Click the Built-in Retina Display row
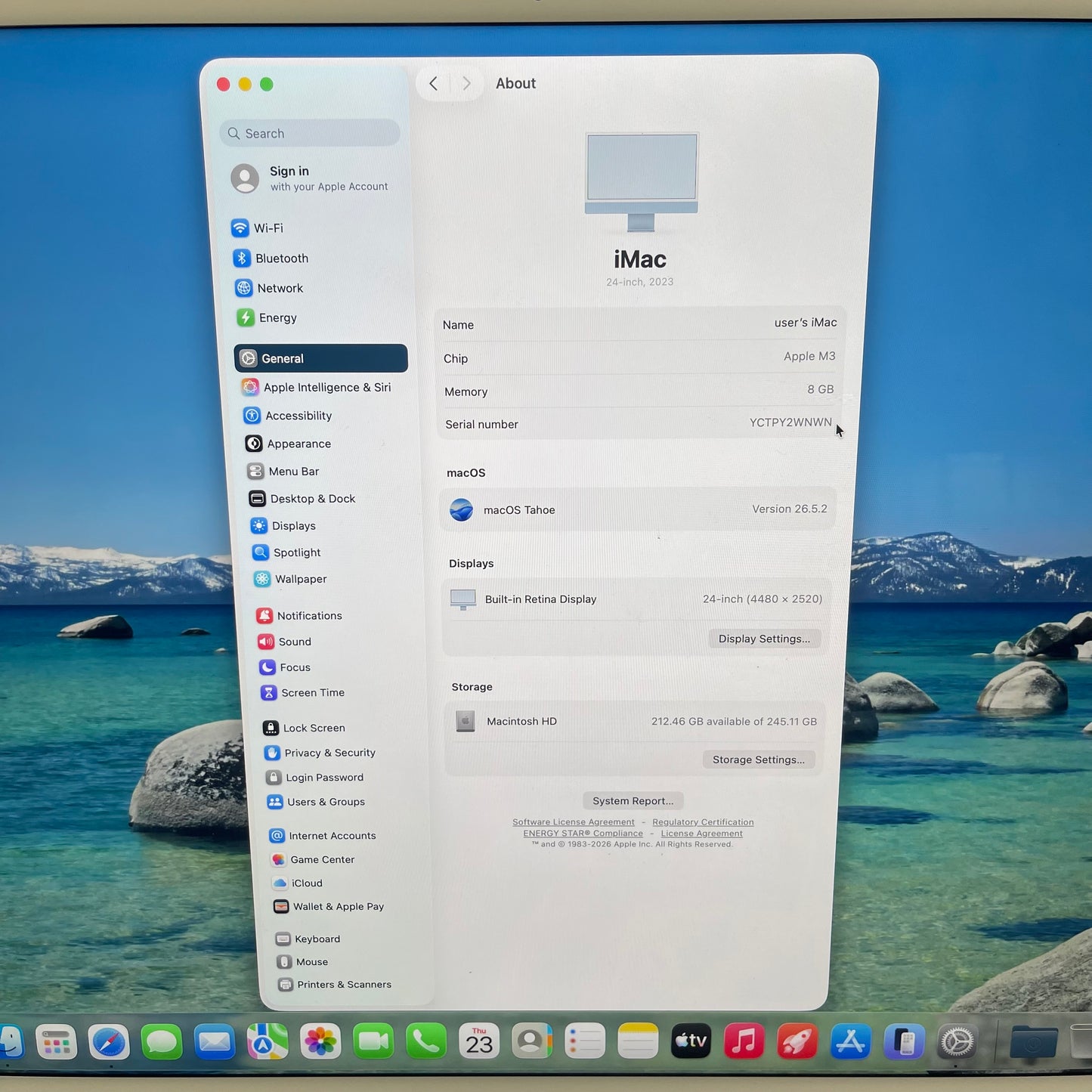 (636, 599)
